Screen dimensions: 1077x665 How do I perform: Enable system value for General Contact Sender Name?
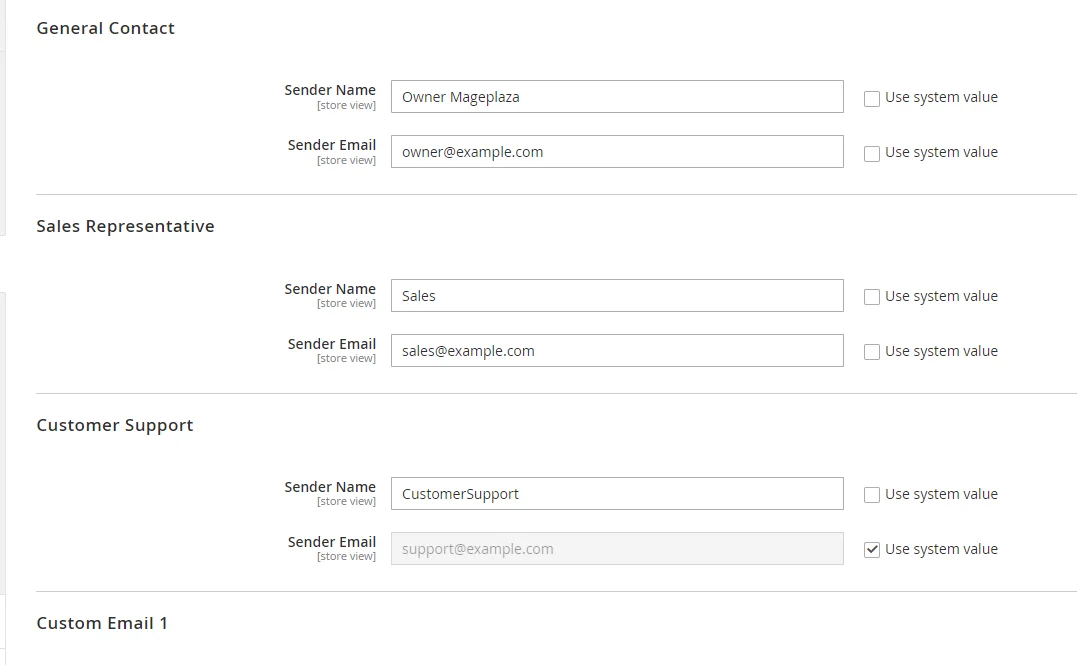tap(872, 98)
